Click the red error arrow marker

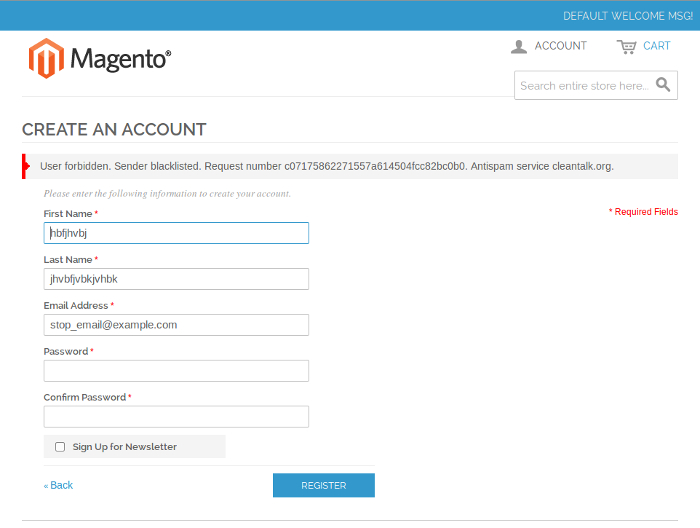(x=26, y=166)
